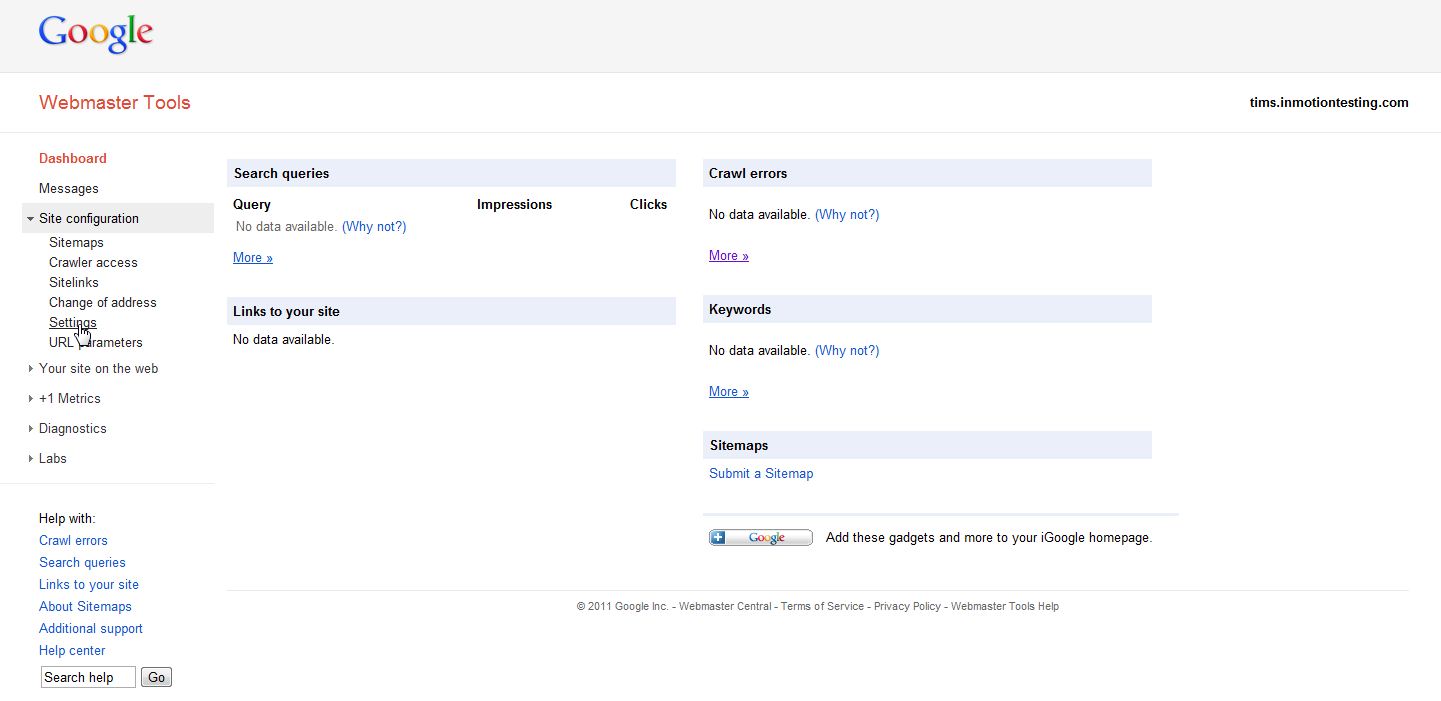This screenshot has height=701, width=1441.
Task: Open URL parameters page
Action: point(96,342)
